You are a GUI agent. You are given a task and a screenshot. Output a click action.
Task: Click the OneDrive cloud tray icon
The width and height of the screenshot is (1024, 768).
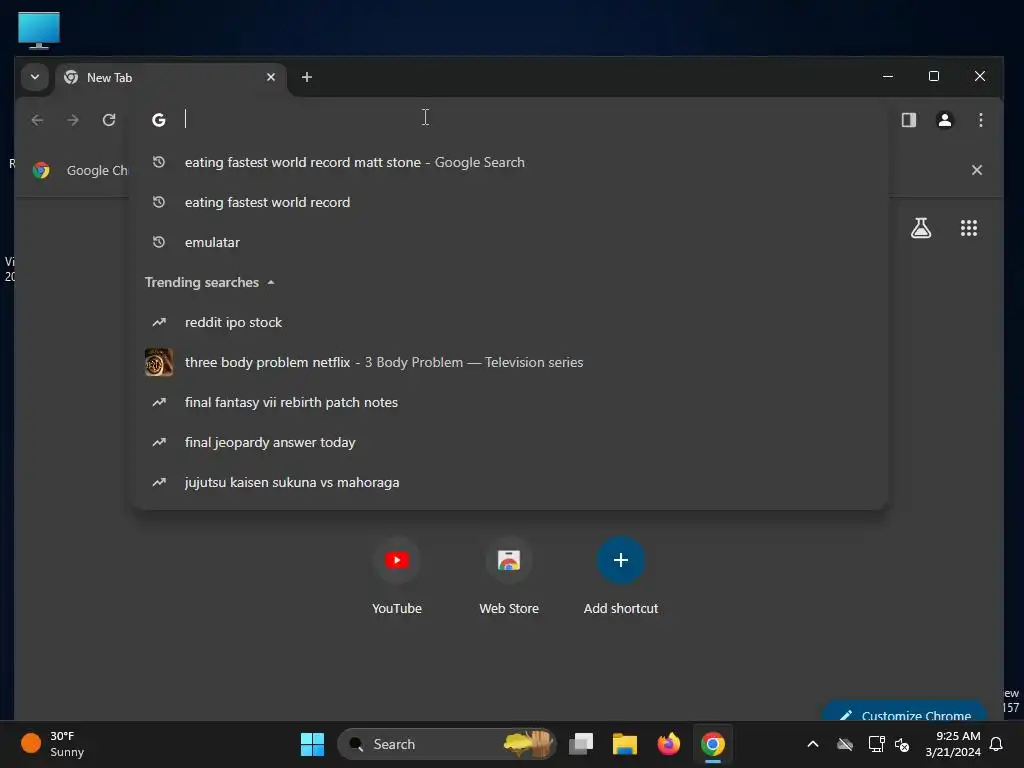(844, 744)
